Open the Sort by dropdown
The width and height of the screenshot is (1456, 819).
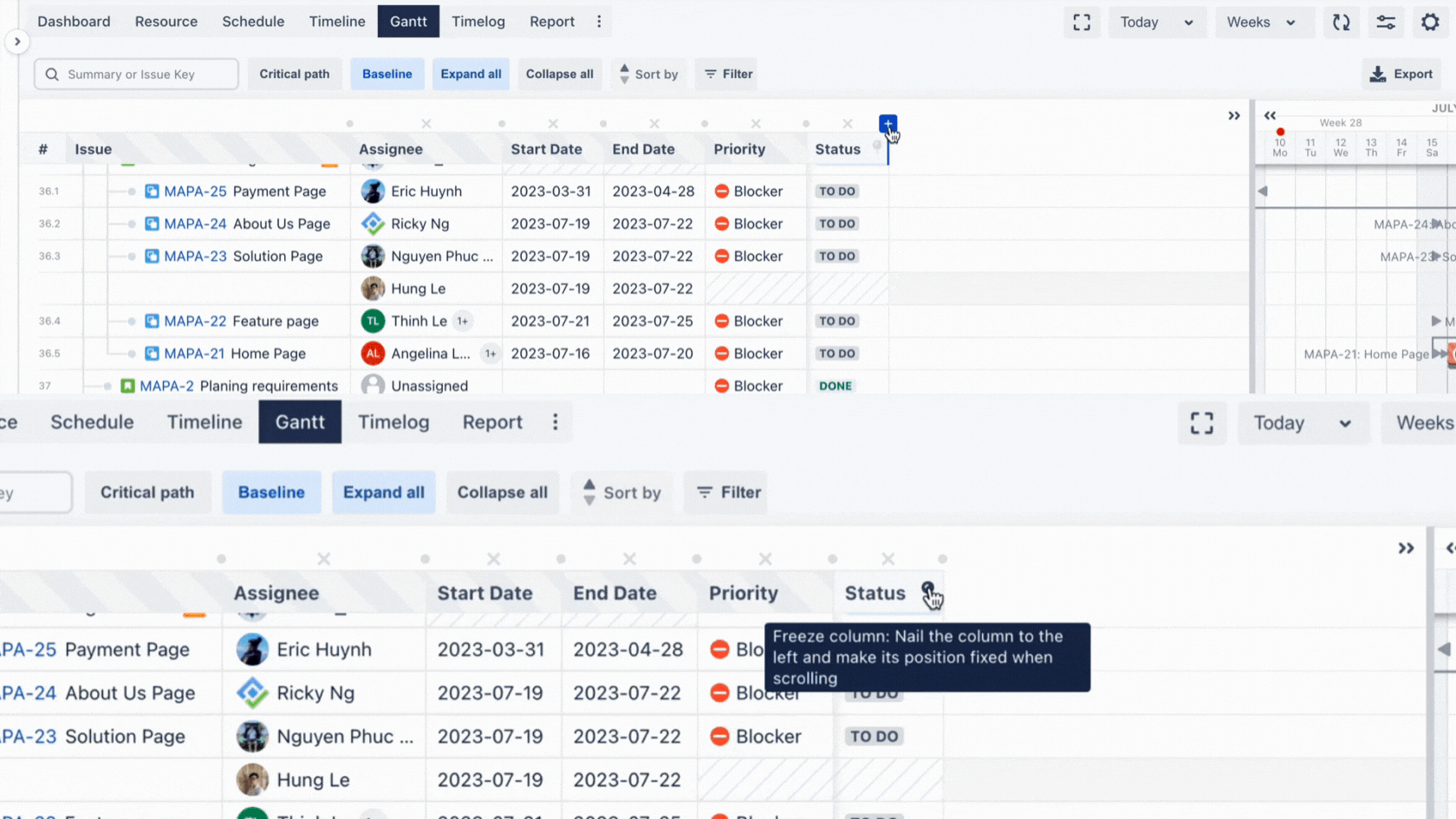(648, 74)
